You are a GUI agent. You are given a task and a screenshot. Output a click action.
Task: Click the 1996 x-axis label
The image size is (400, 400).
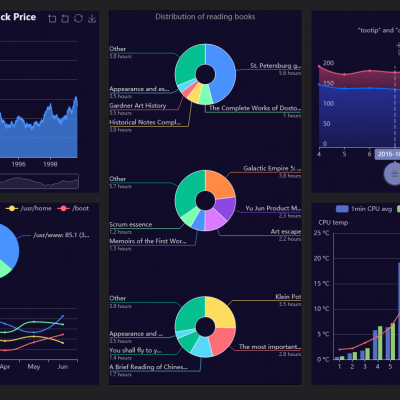click(x=18, y=164)
